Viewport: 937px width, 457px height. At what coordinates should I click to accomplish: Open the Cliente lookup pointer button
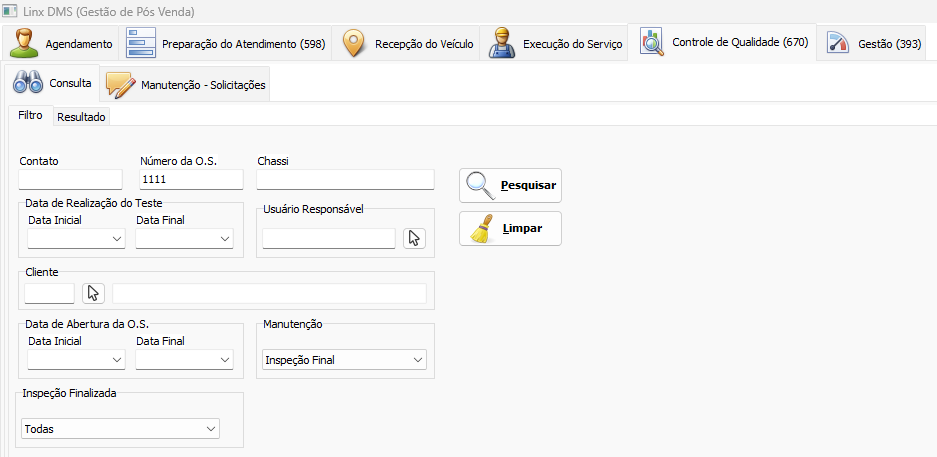[x=94, y=293]
